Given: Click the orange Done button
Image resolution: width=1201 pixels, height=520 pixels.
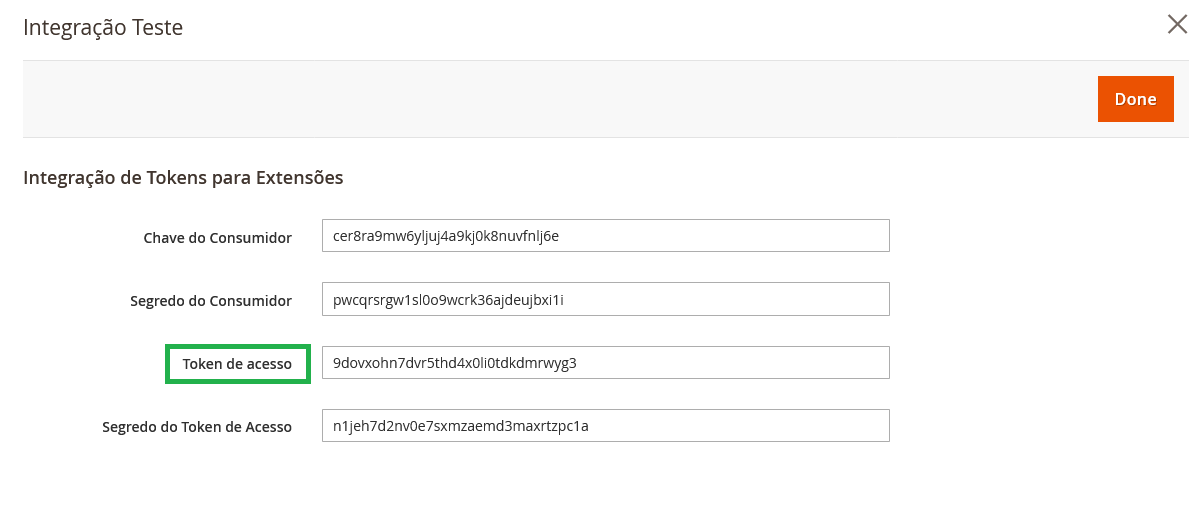Looking at the screenshot, I should 1135,99.
